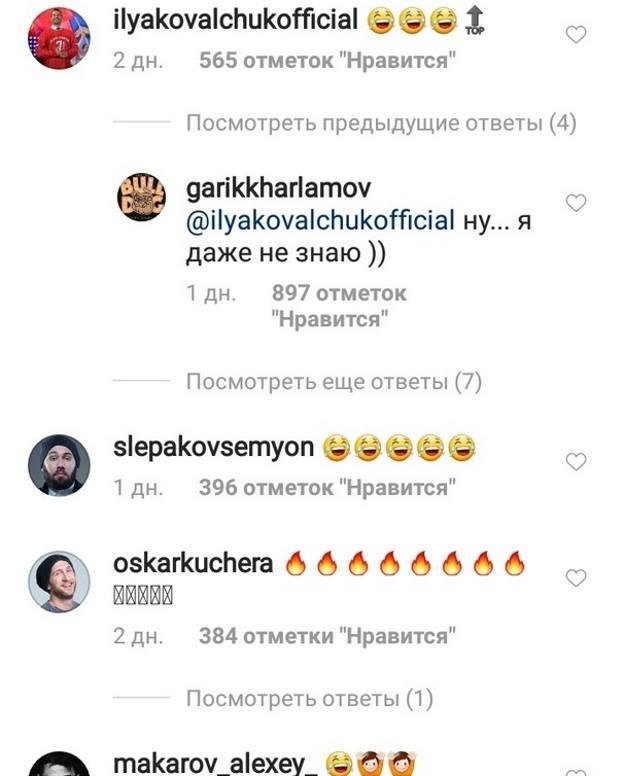
Task: Expand "Посмотреть еще ответы (7)"
Action: click(334, 382)
